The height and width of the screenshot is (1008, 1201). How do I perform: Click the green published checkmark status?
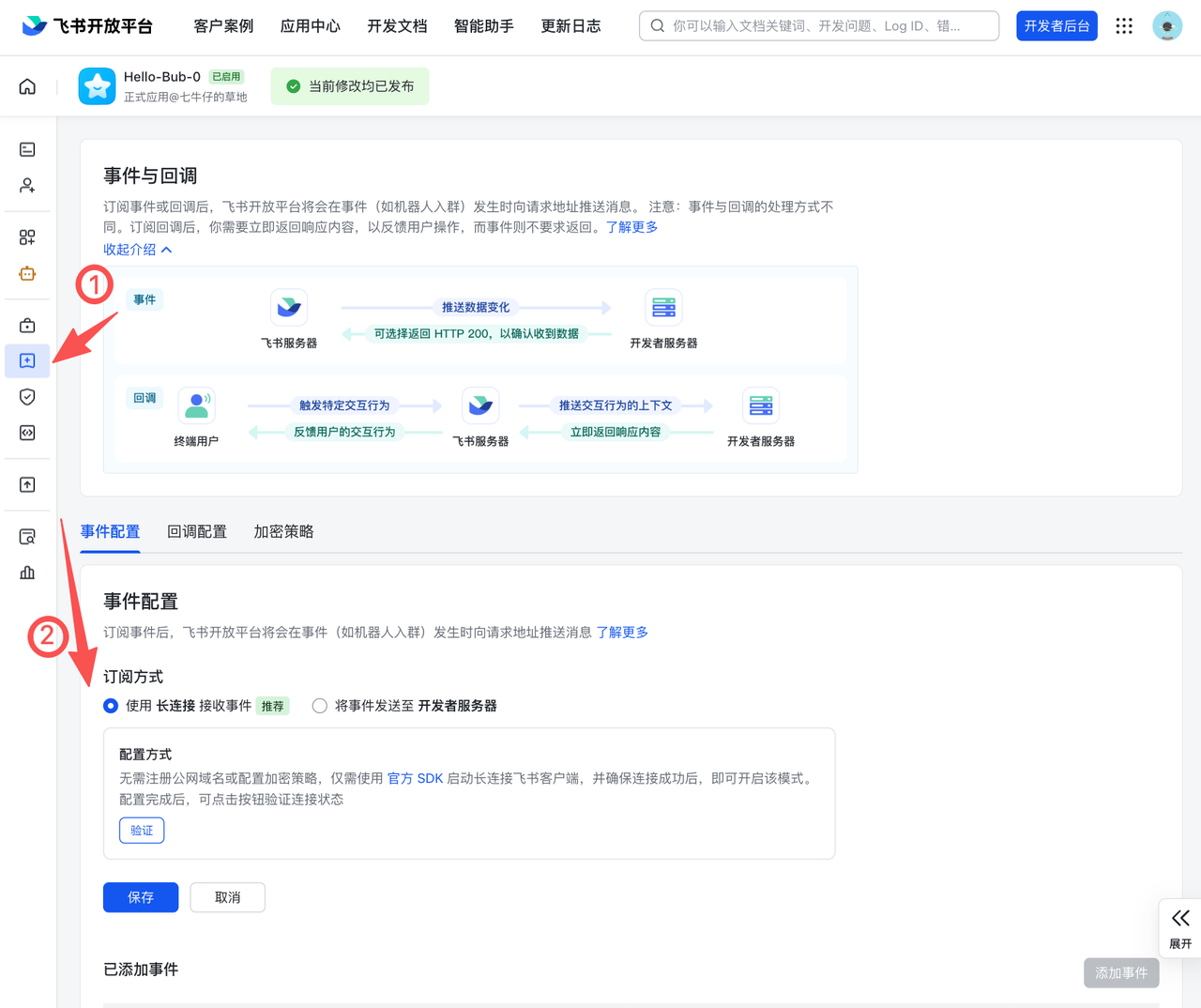coord(350,86)
